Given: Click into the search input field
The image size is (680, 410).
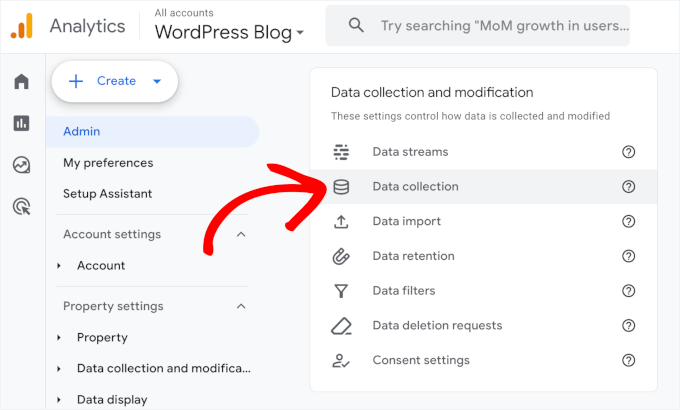Looking at the screenshot, I should click(x=500, y=26).
